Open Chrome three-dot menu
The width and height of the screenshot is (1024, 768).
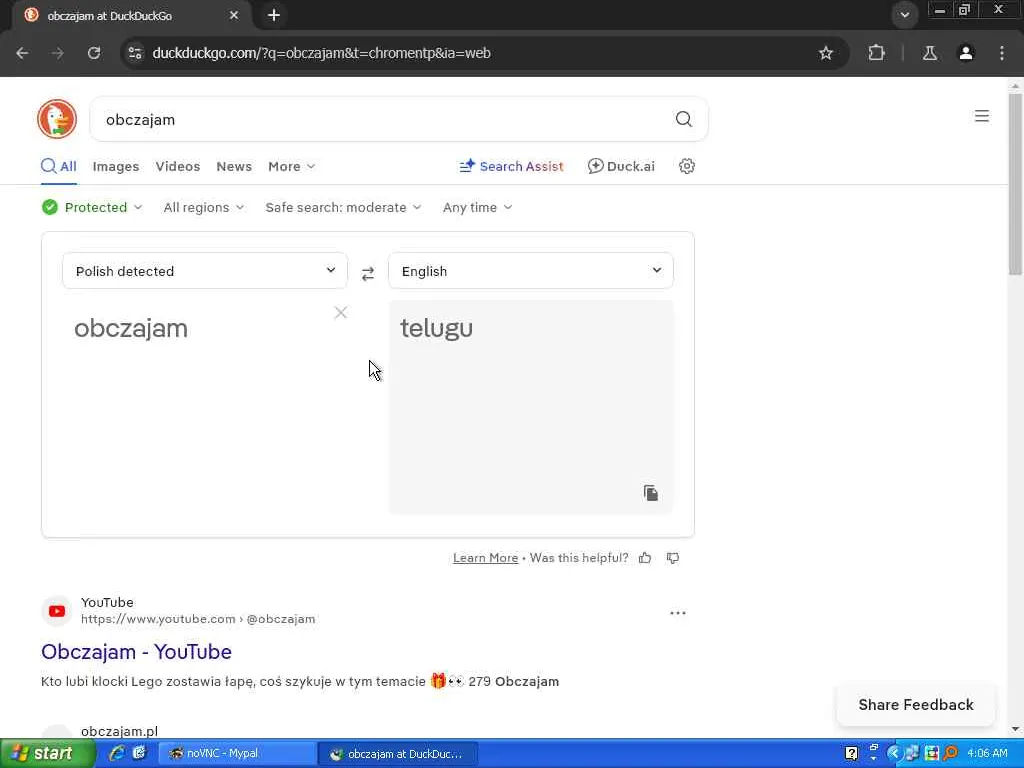[x=1002, y=53]
